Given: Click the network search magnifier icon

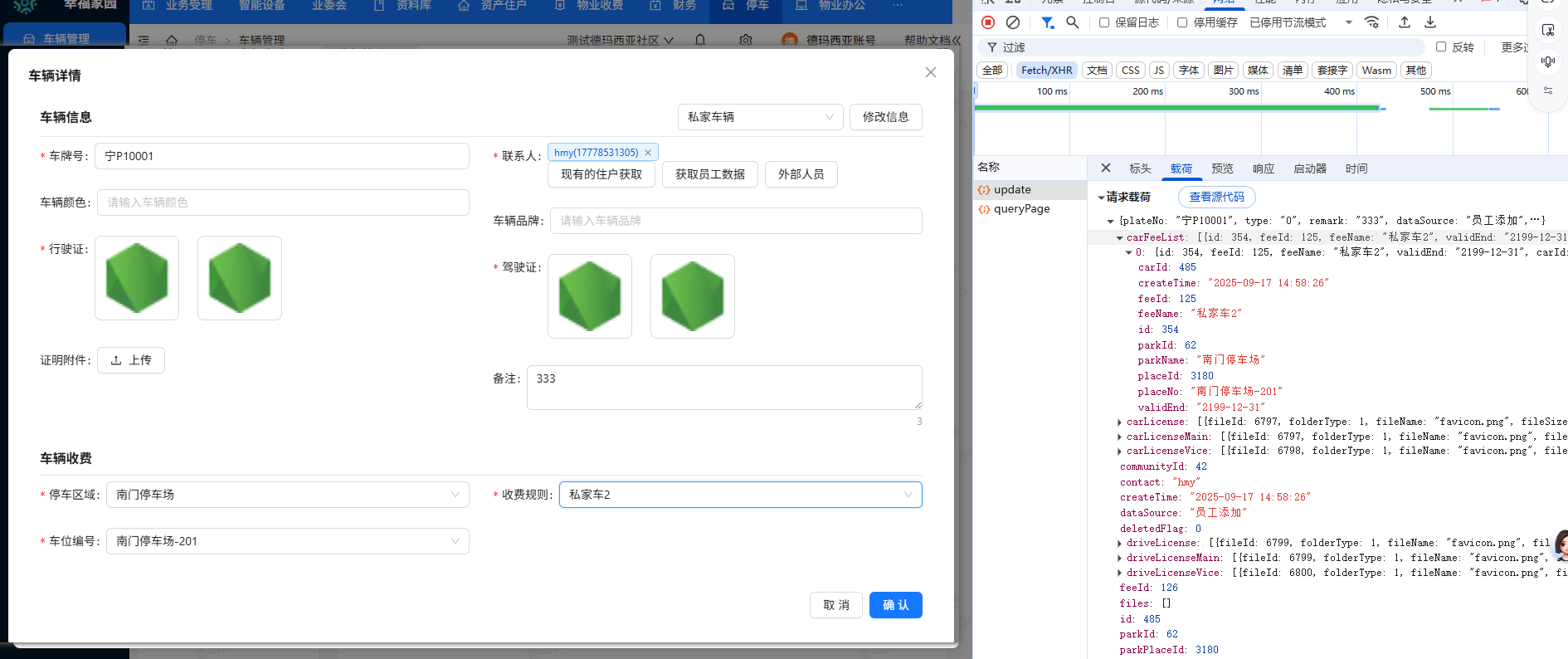Looking at the screenshot, I should [1072, 22].
